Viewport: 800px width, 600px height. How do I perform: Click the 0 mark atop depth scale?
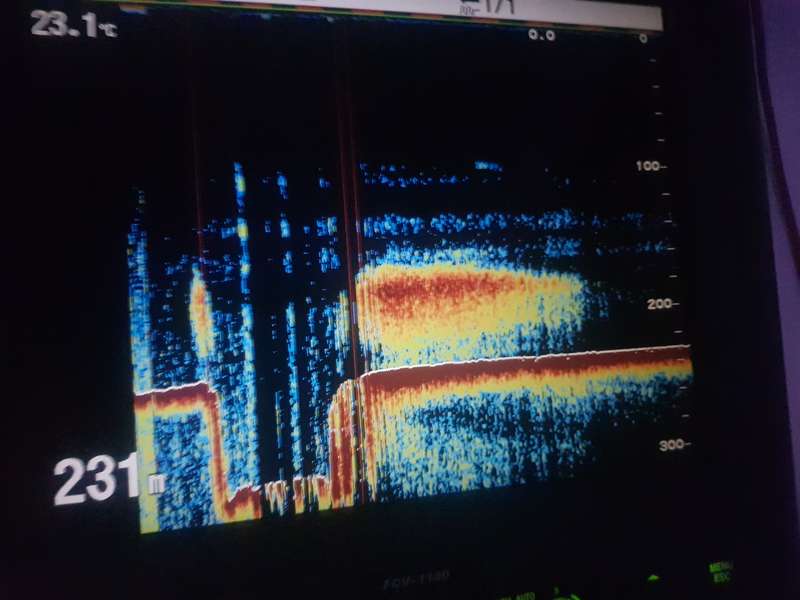click(643, 38)
